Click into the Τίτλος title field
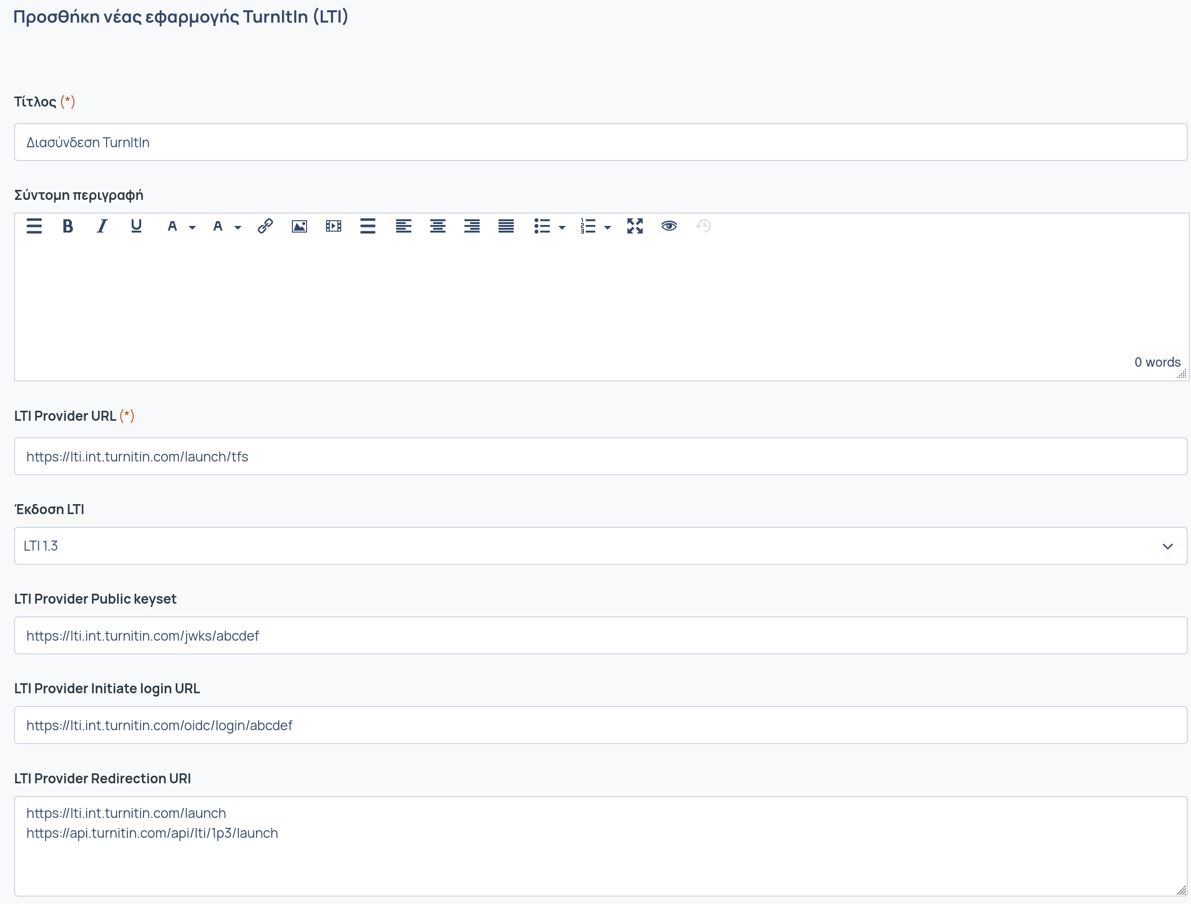This screenshot has height=904, width=1191. click(x=600, y=142)
